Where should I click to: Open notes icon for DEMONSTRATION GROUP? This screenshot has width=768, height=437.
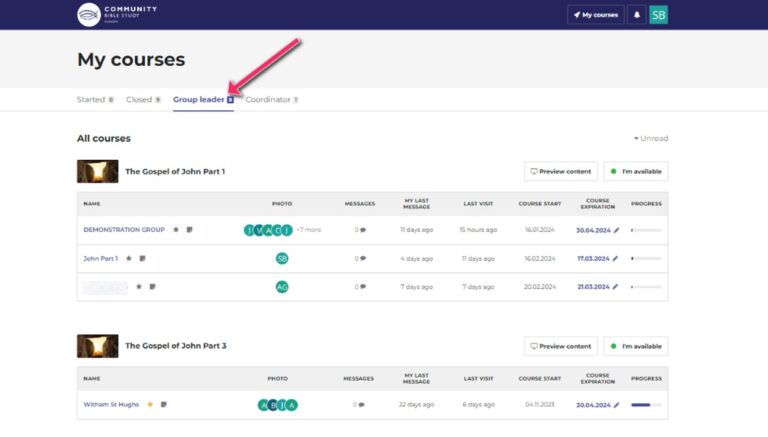pyautogui.click(x=190, y=230)
